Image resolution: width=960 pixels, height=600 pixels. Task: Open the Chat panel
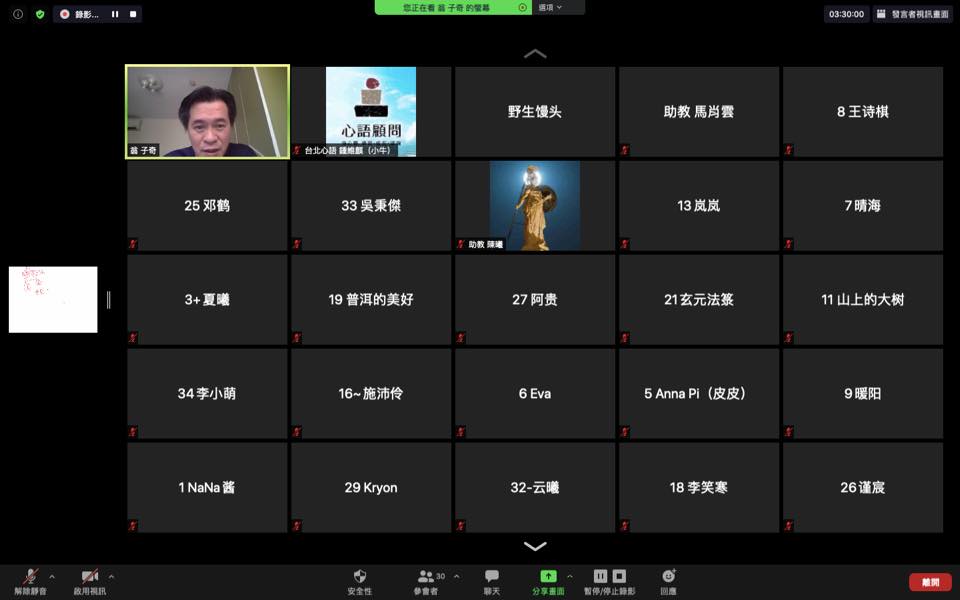(492, 577)
